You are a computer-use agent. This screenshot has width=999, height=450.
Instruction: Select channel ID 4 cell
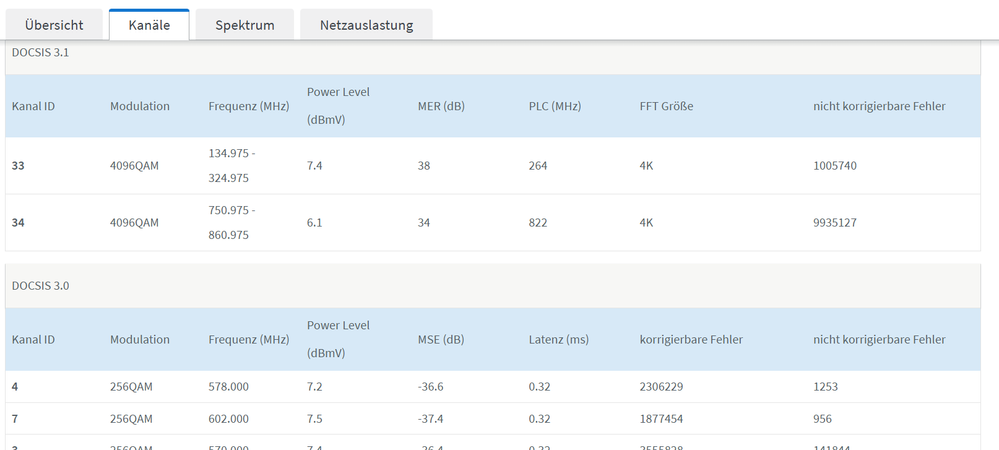(15, 387)
